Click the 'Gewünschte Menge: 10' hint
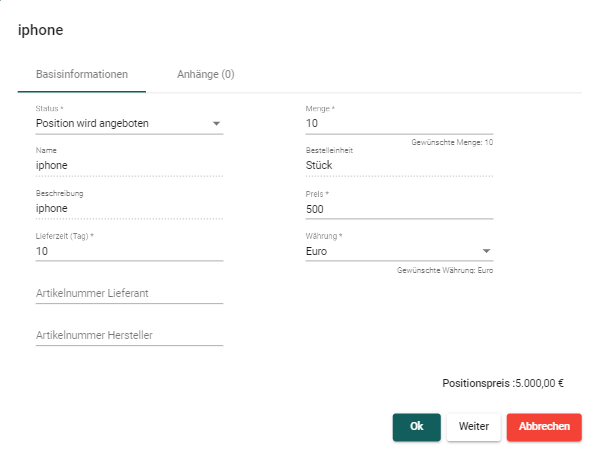The height and width of the screenshot is (451, 597). (452, 142)
